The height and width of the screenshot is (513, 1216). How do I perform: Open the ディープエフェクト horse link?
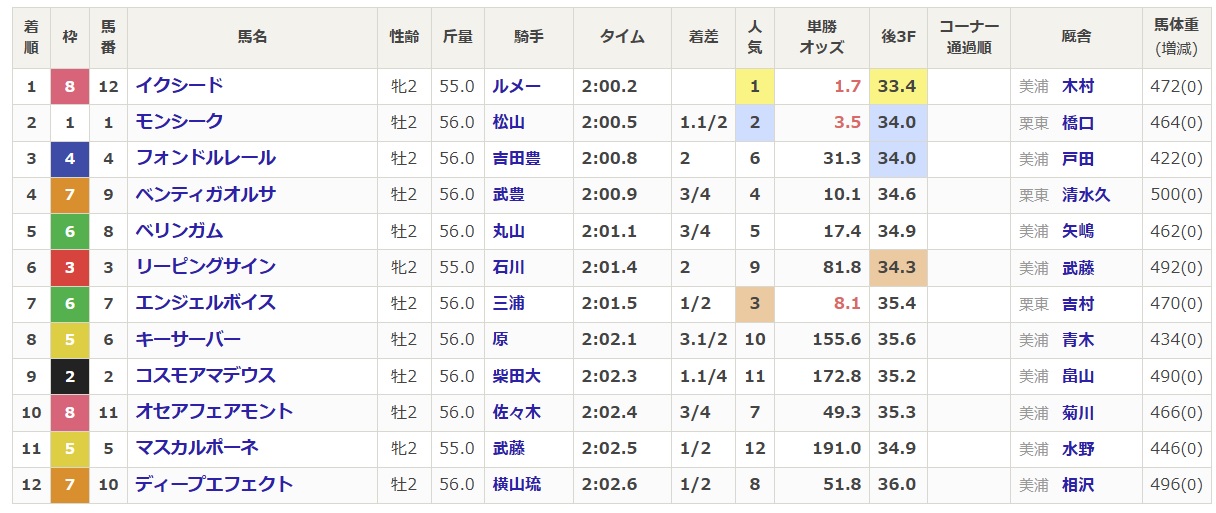tap(214, 484)
